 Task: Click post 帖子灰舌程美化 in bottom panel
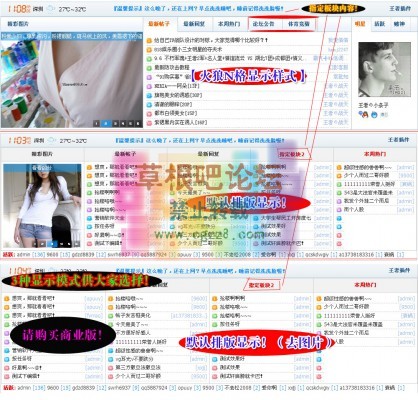(x=133, y=315)
